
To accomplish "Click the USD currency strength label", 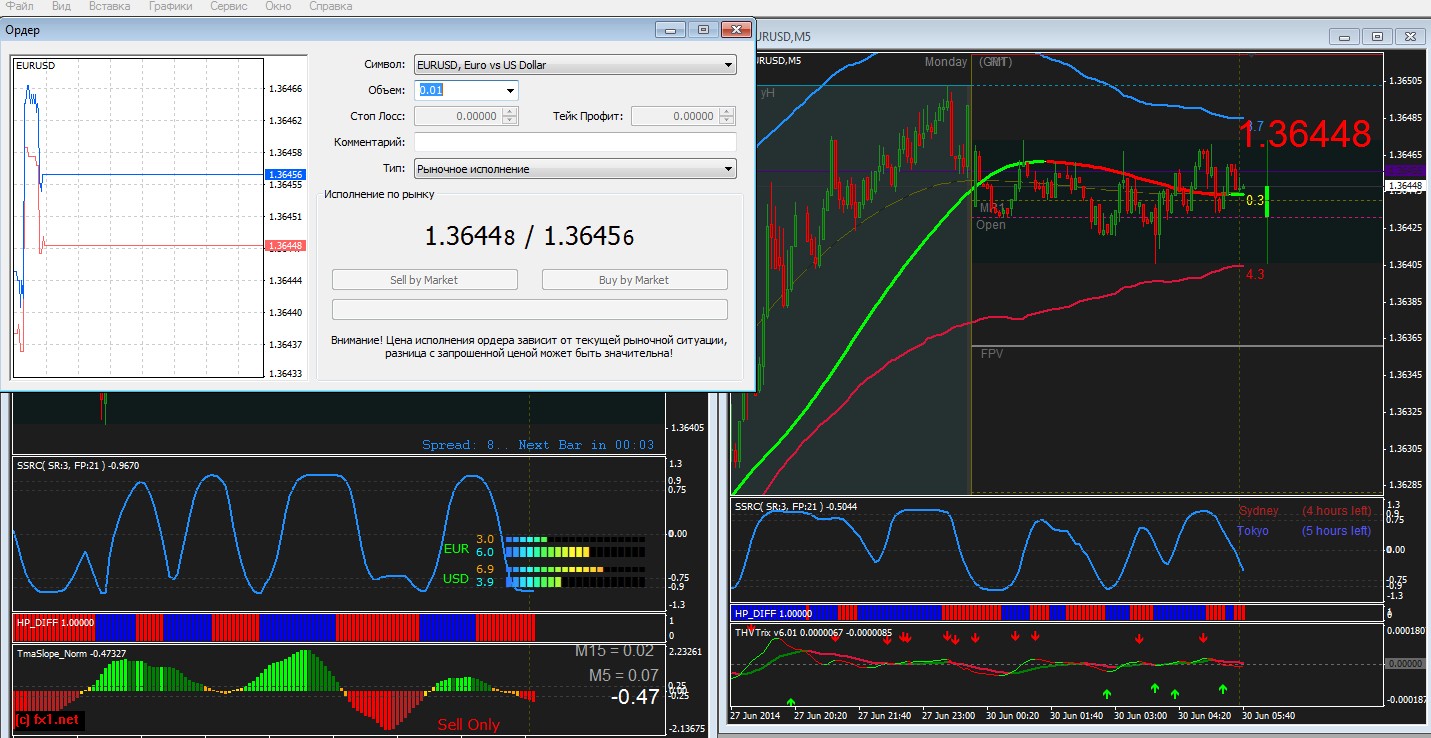I will click(x=456, y=579).
